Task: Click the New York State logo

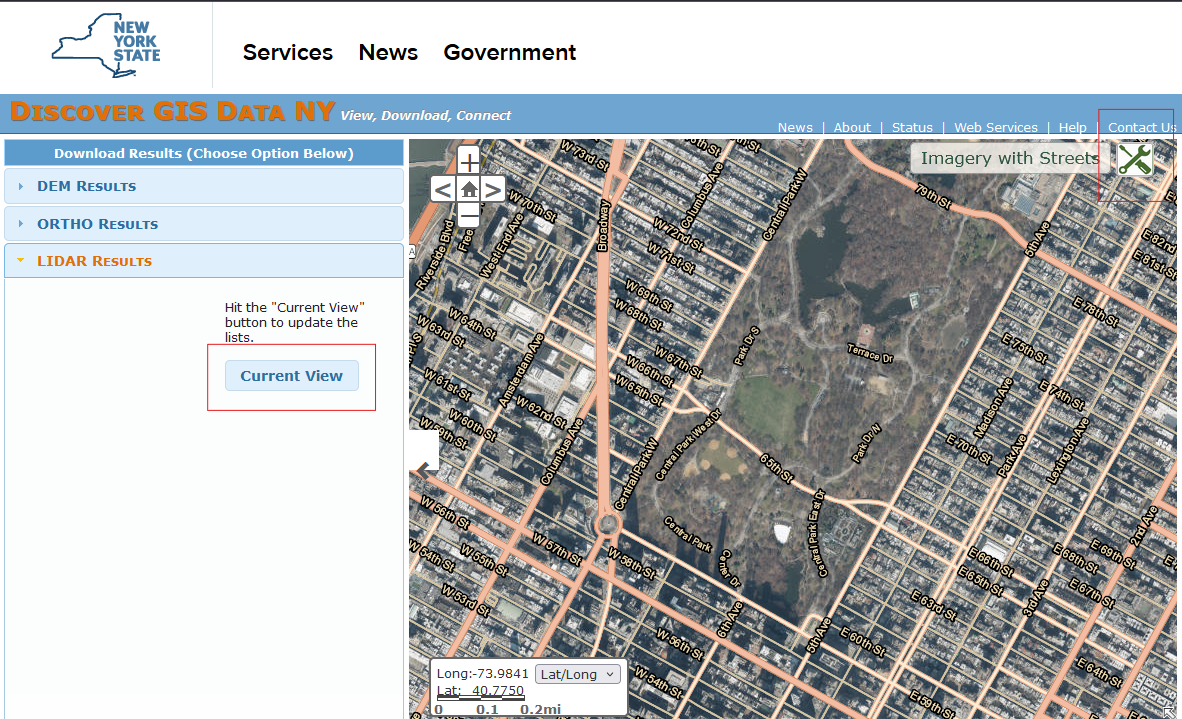Action: tap(107, 46)
